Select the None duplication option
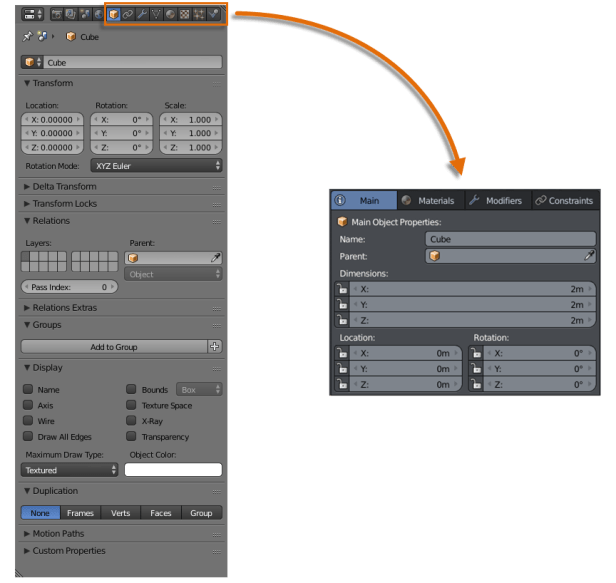Viewport: 616px width, 583px height. click(41, 513)
